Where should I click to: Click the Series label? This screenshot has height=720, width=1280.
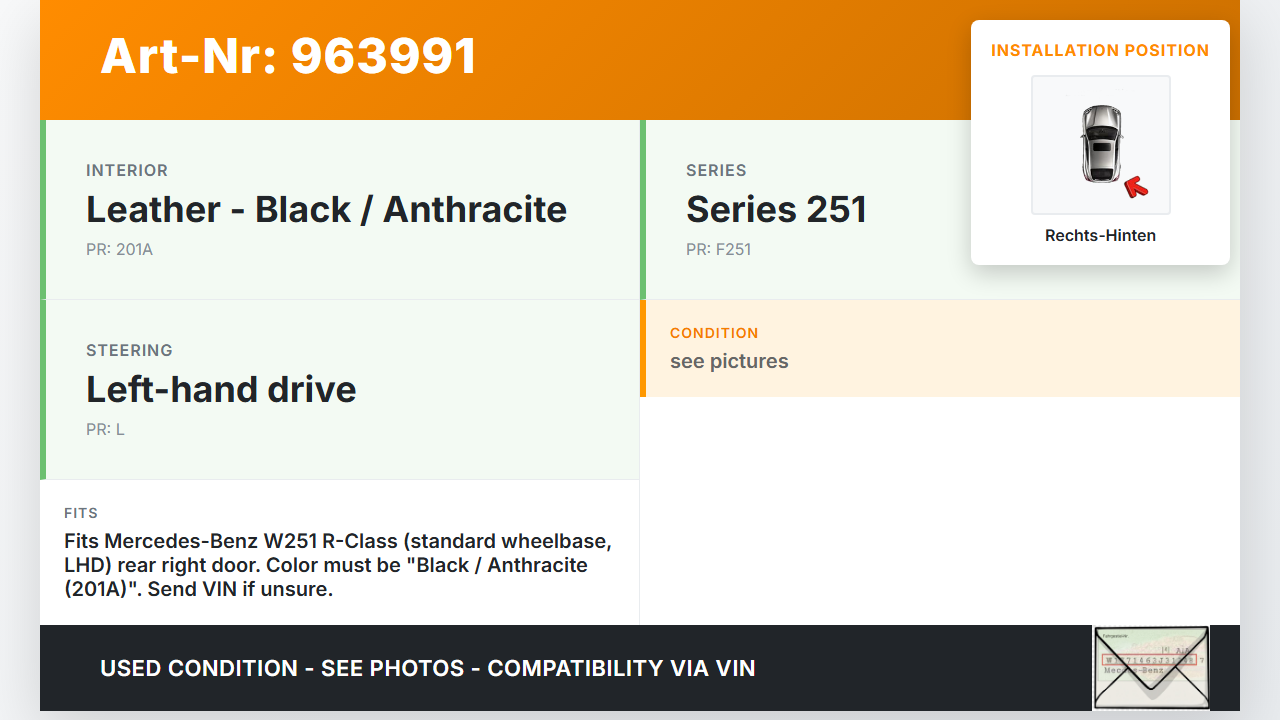click(x=716, y=171)
